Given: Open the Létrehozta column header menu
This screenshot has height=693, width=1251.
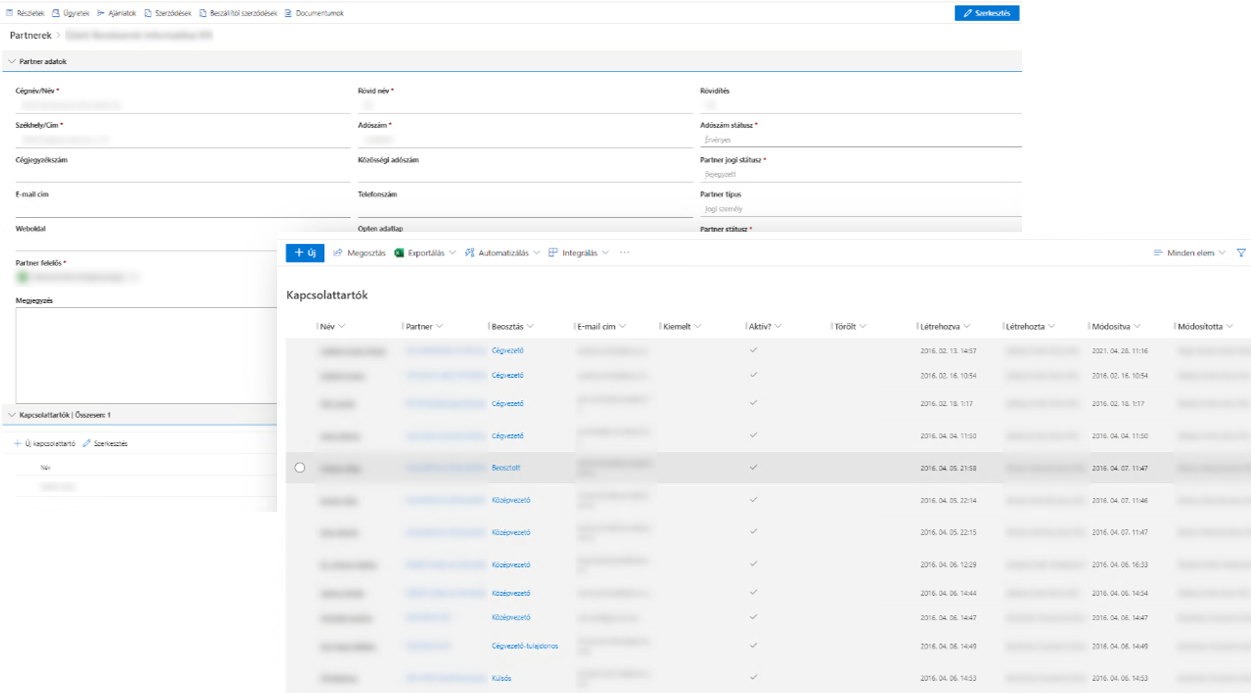Looking at the screenshot, I should [1031, 326].
